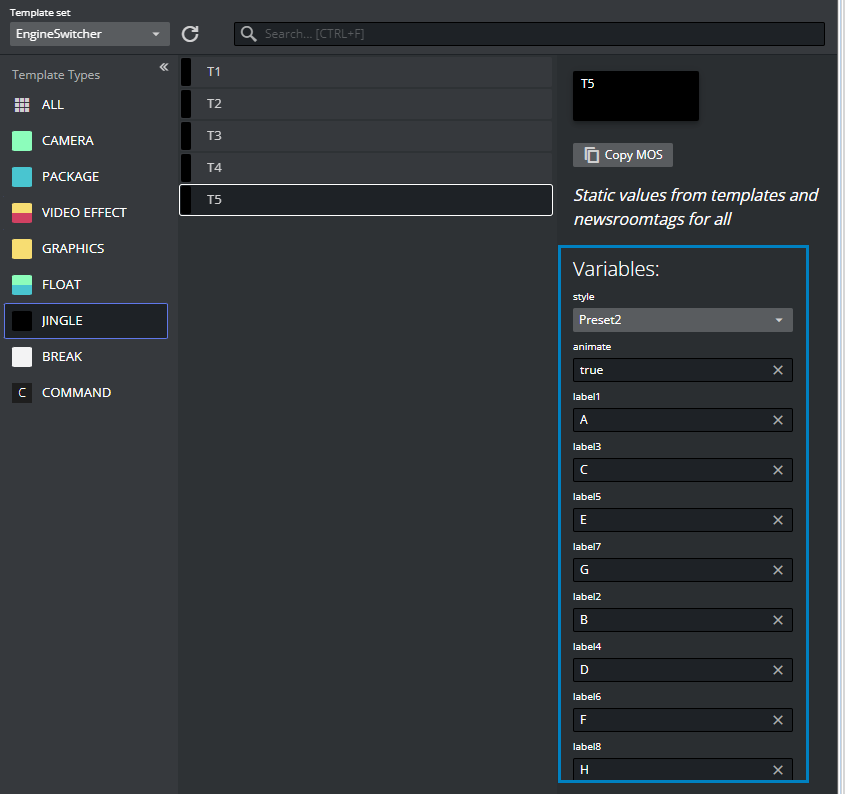Viewport: 845px width, 794px height.
Task: Click the Copy MOS button
Action: tap(623, 155)
